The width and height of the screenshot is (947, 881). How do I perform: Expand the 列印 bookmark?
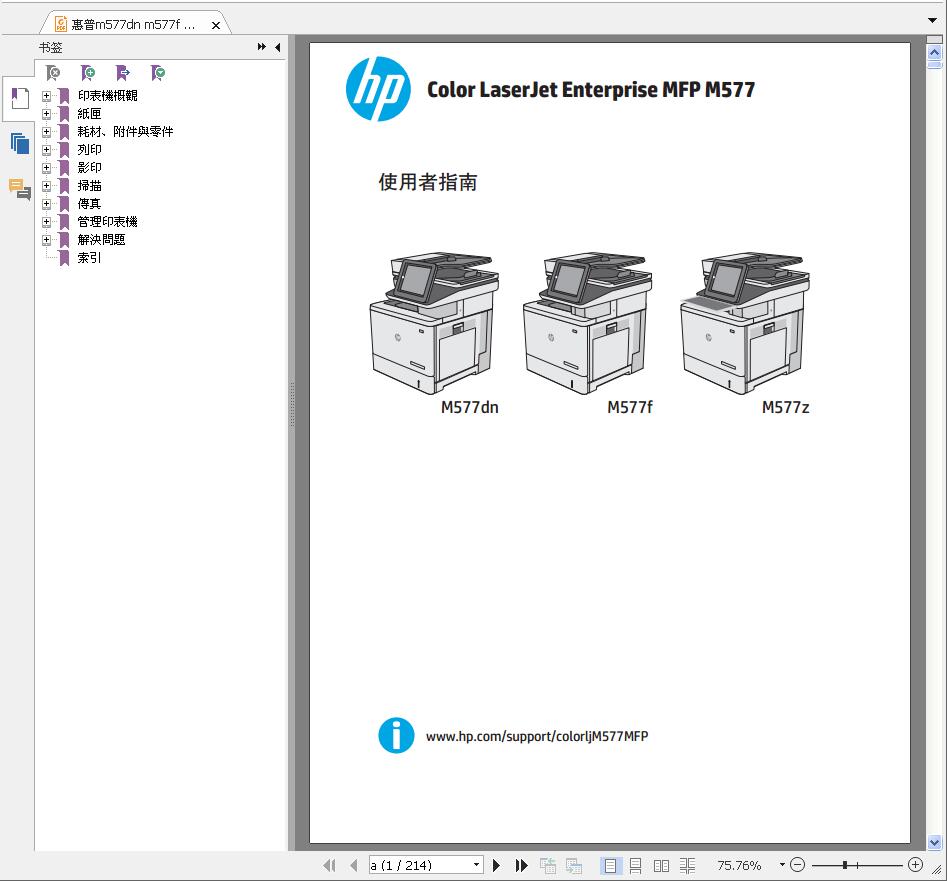click(x=47, y=150)
